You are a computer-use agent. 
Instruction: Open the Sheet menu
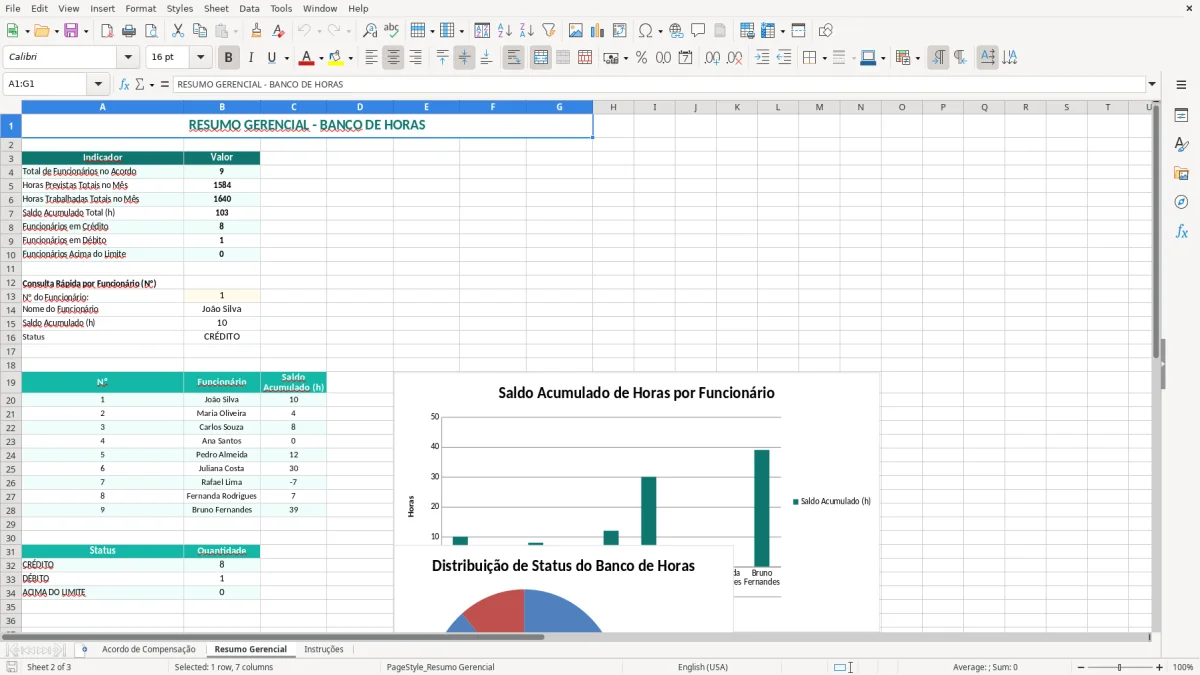point(216,8)
